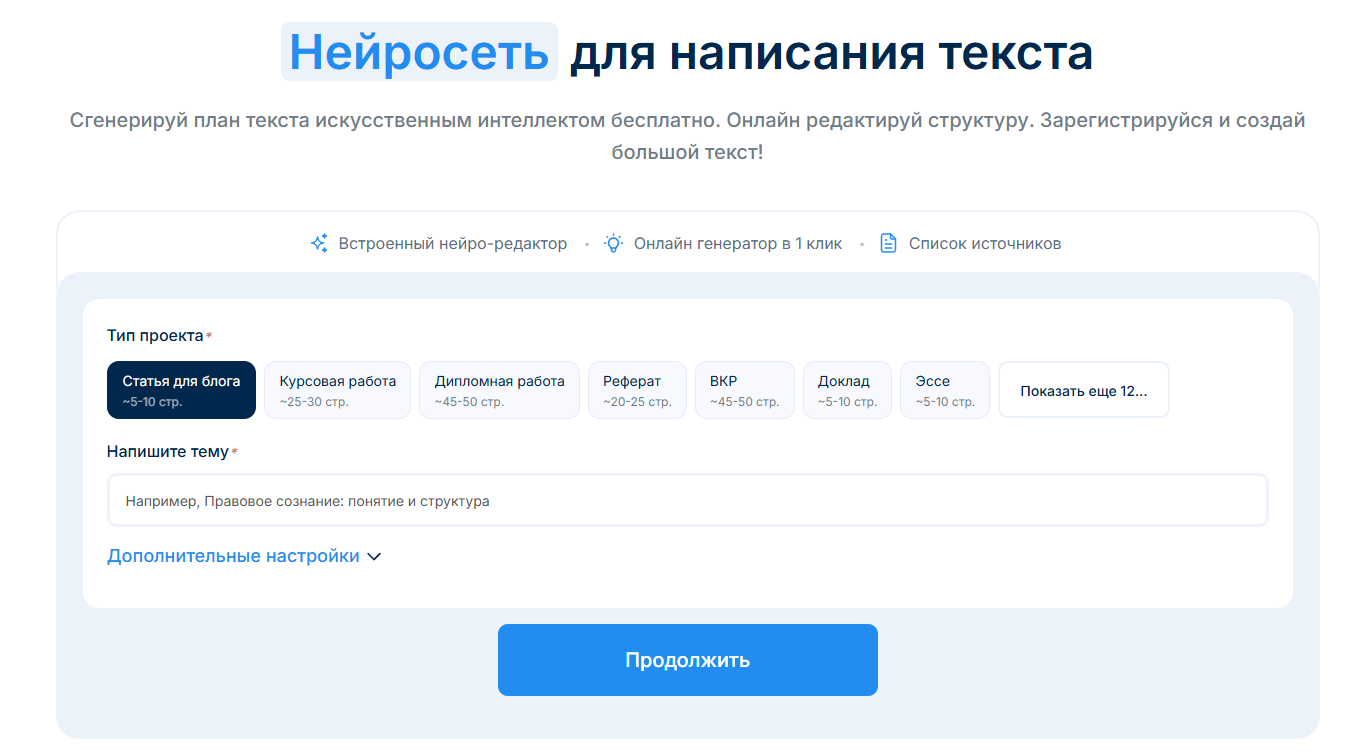Open 'Дополнительные настройки' link
Viewport: 1360px width, 754px height.
(233, 556)
